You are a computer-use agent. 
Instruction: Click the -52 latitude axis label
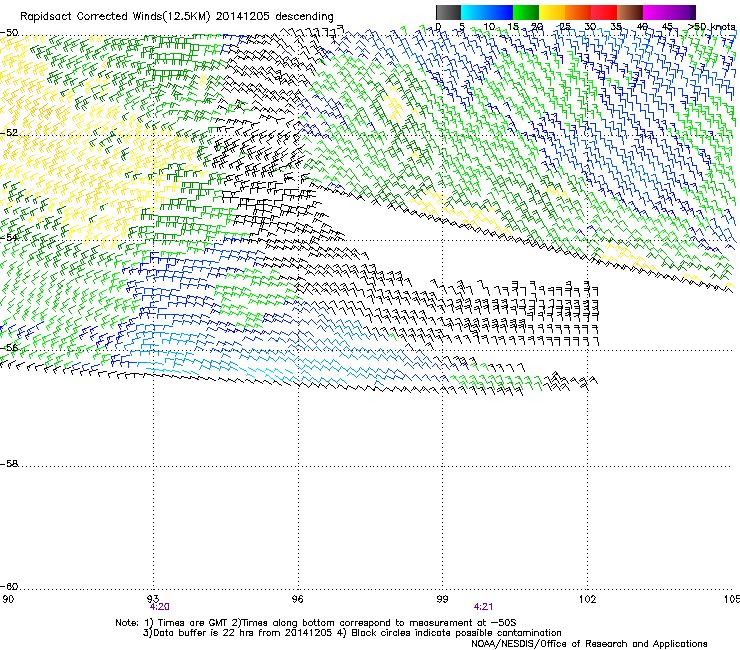[x=9, y=133]
